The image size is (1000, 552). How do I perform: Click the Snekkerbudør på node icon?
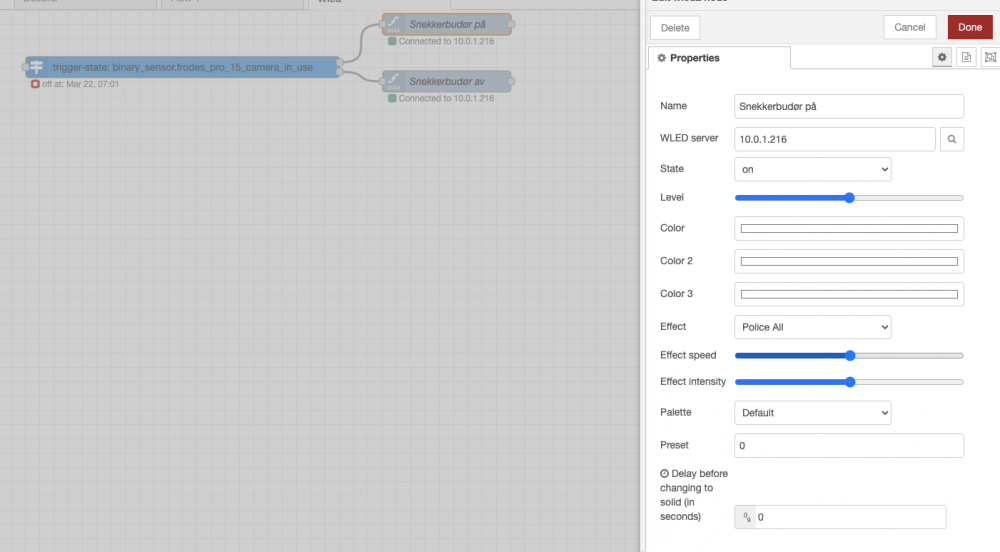394,24
